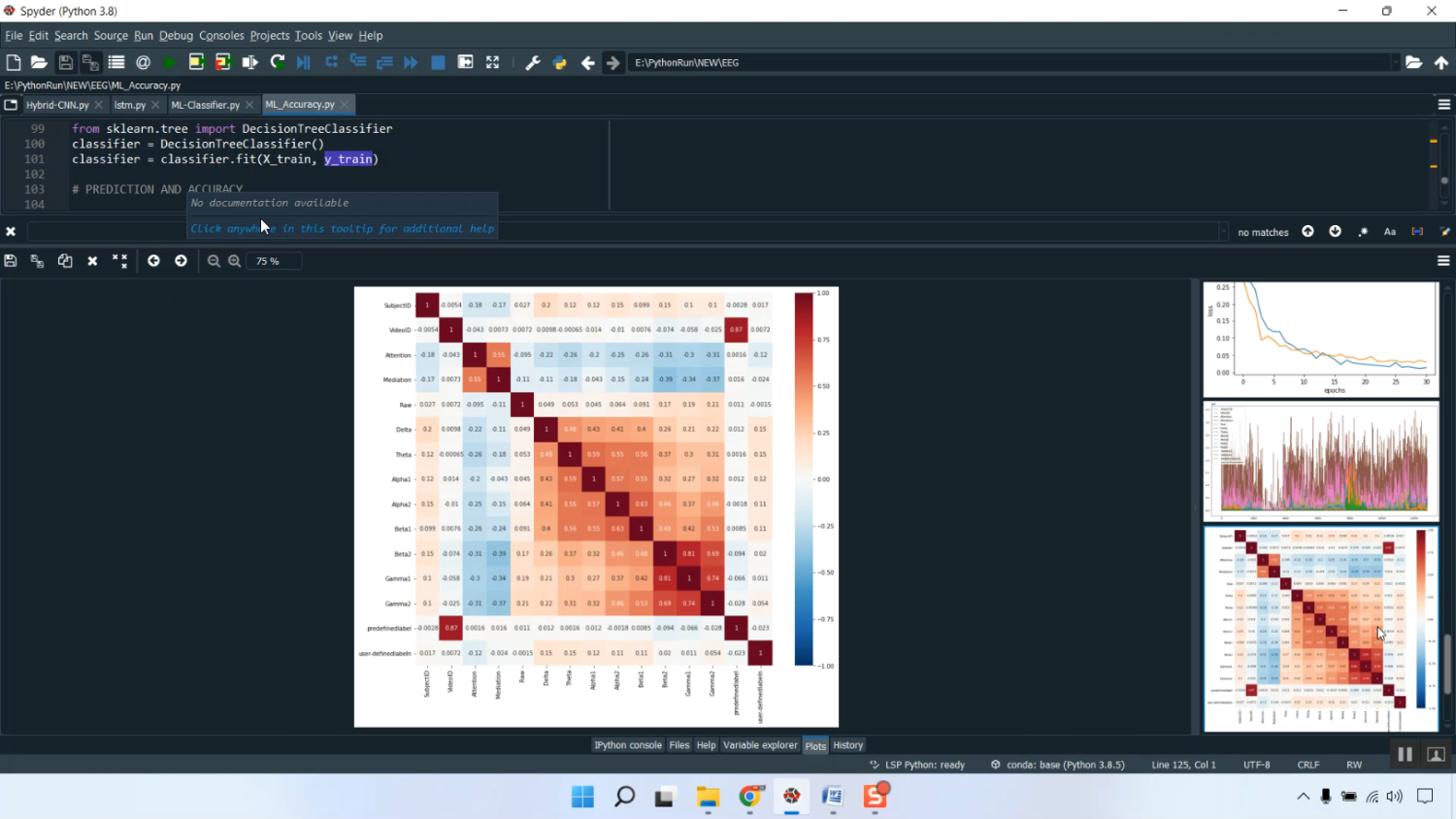Save the current script
The width and height of the screenshot is (1456, 819).
tap(64, 61)
